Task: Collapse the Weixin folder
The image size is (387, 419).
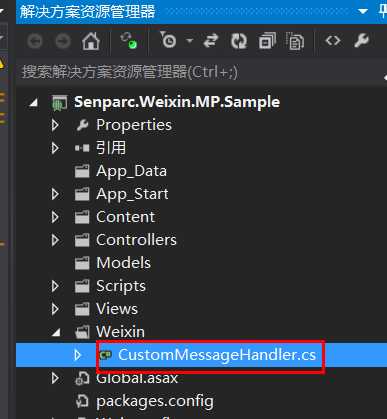Action: [x=56, y=332]
